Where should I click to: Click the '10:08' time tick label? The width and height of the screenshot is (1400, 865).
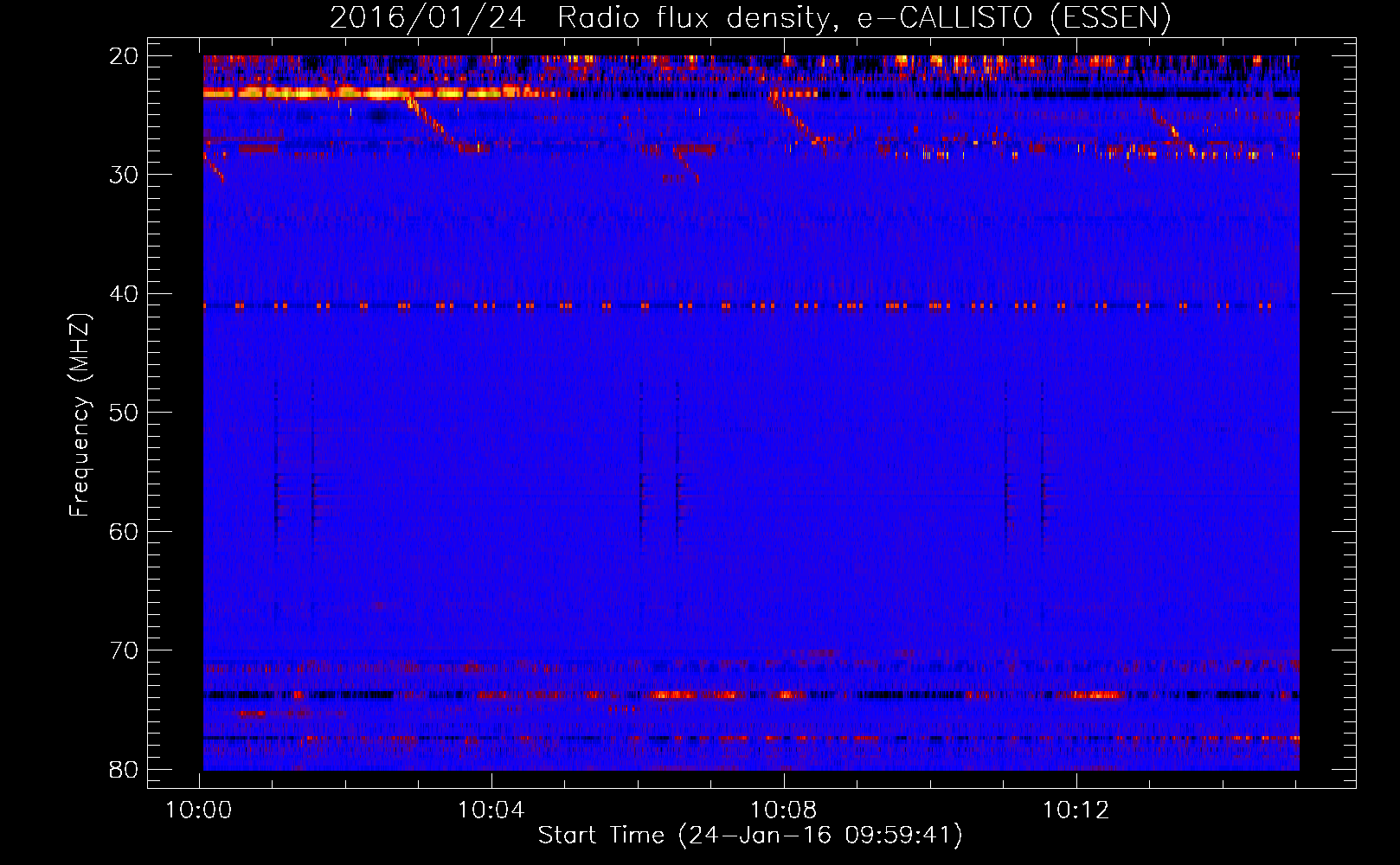[783, 811]
